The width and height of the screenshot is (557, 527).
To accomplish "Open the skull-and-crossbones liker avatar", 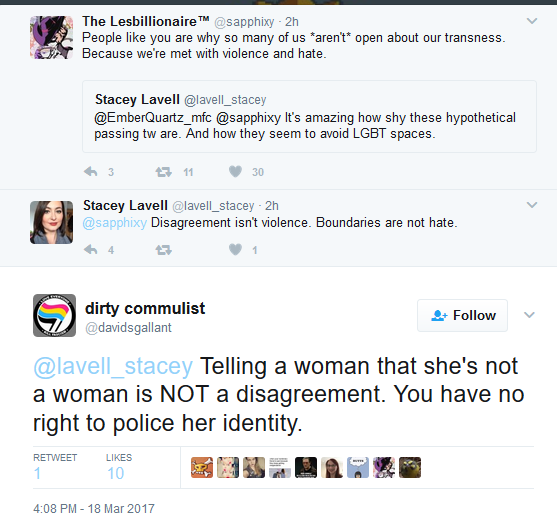I will [x=202, y=467].
